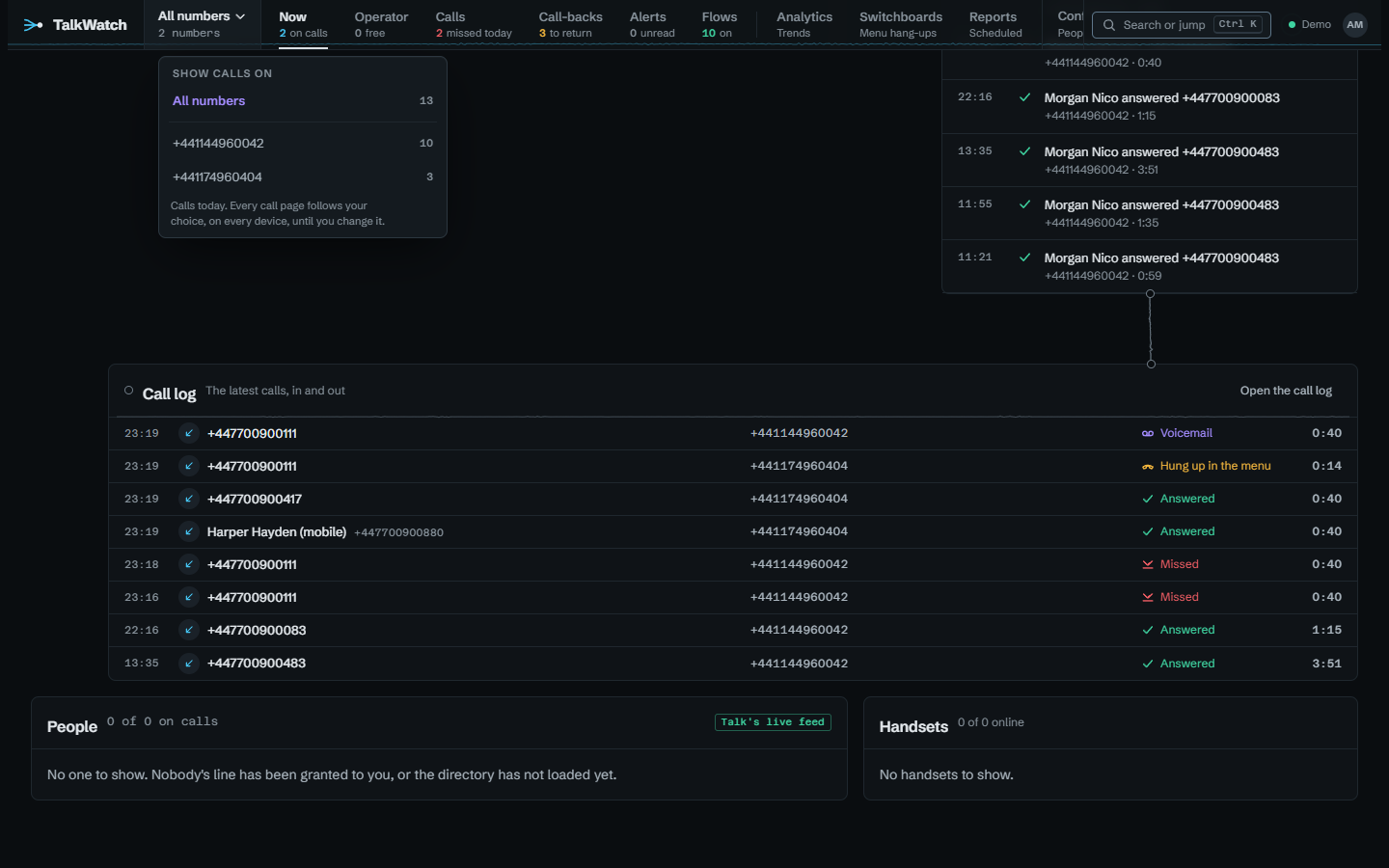Focus the Search or jump field

tap(1182, 25)
